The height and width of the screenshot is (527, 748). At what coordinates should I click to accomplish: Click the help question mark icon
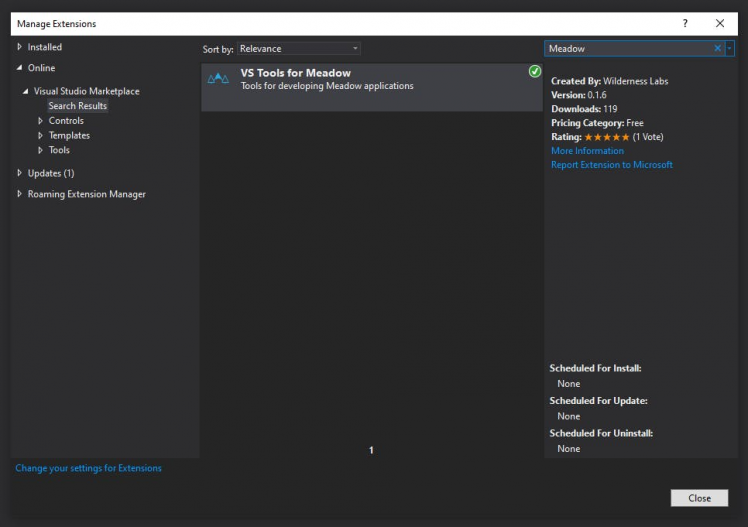point(685,23)
